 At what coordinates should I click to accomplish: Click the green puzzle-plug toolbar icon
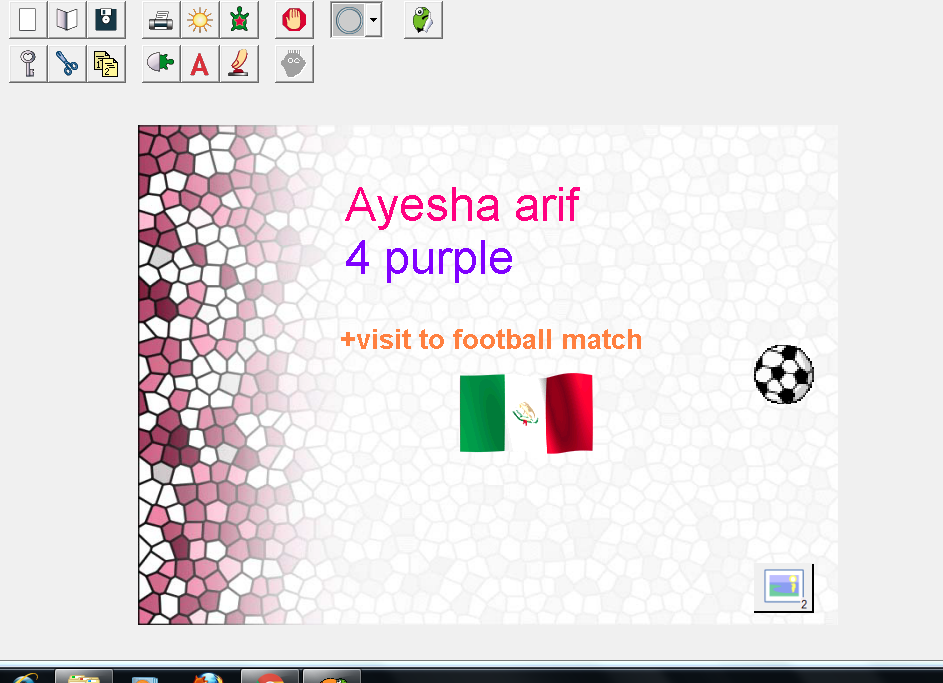pyautogui.click(x=160, y=63)
